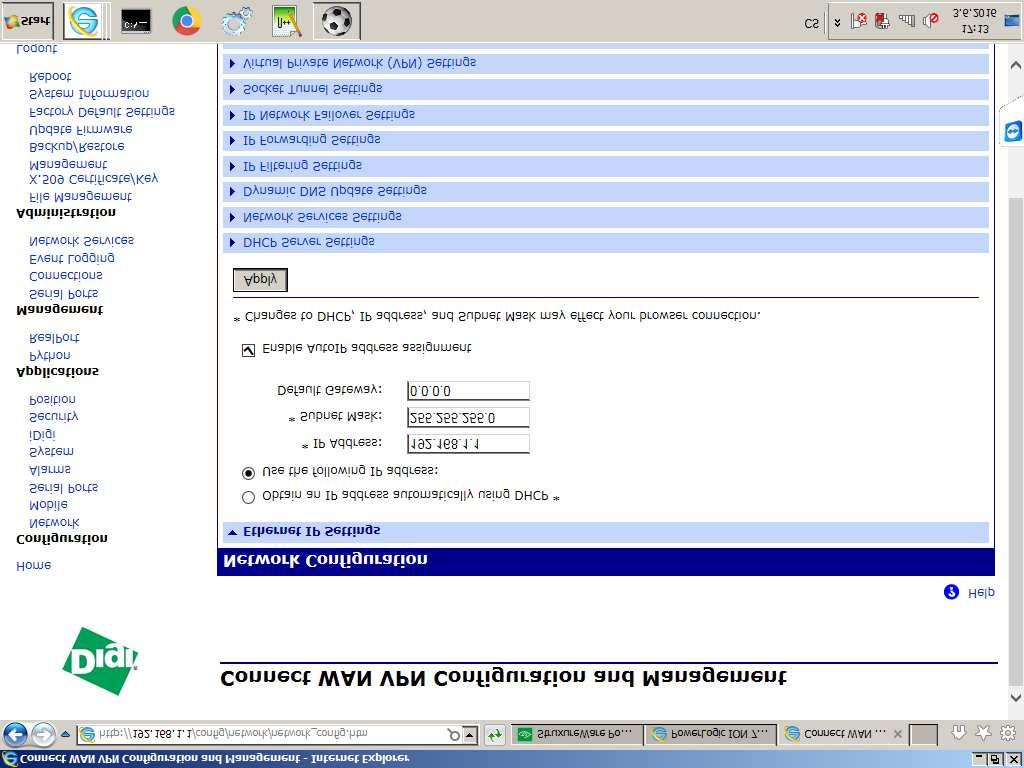Open the IE Home icon
The image size is (1024, 768).
coord(958,733)
